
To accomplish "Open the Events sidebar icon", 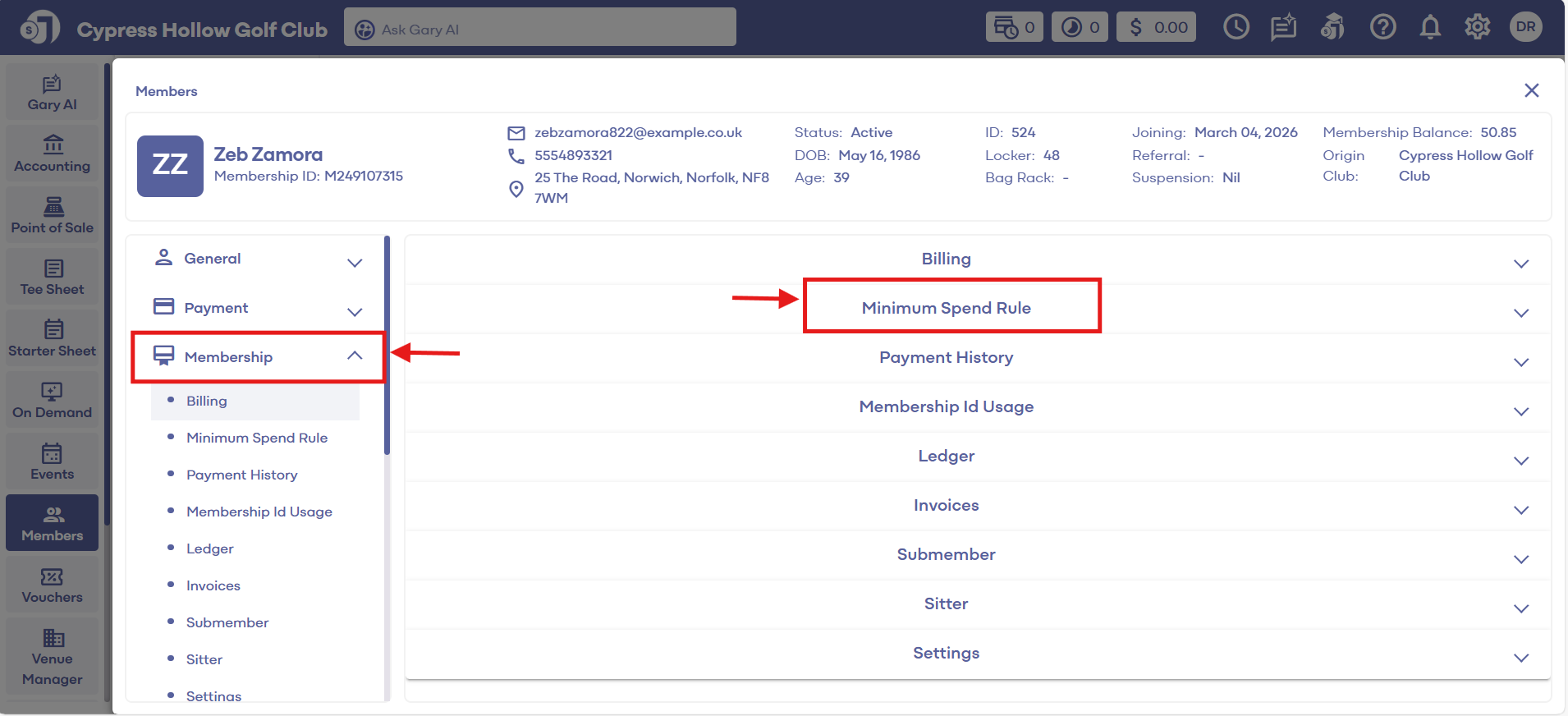I will coord(53,461).
